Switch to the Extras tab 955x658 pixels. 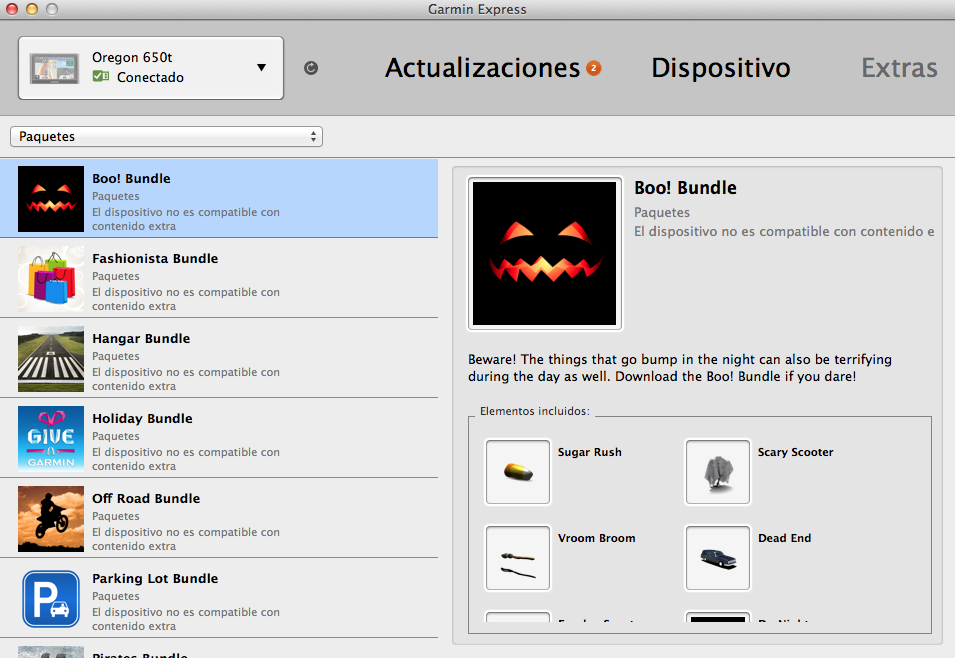[899, 68]
